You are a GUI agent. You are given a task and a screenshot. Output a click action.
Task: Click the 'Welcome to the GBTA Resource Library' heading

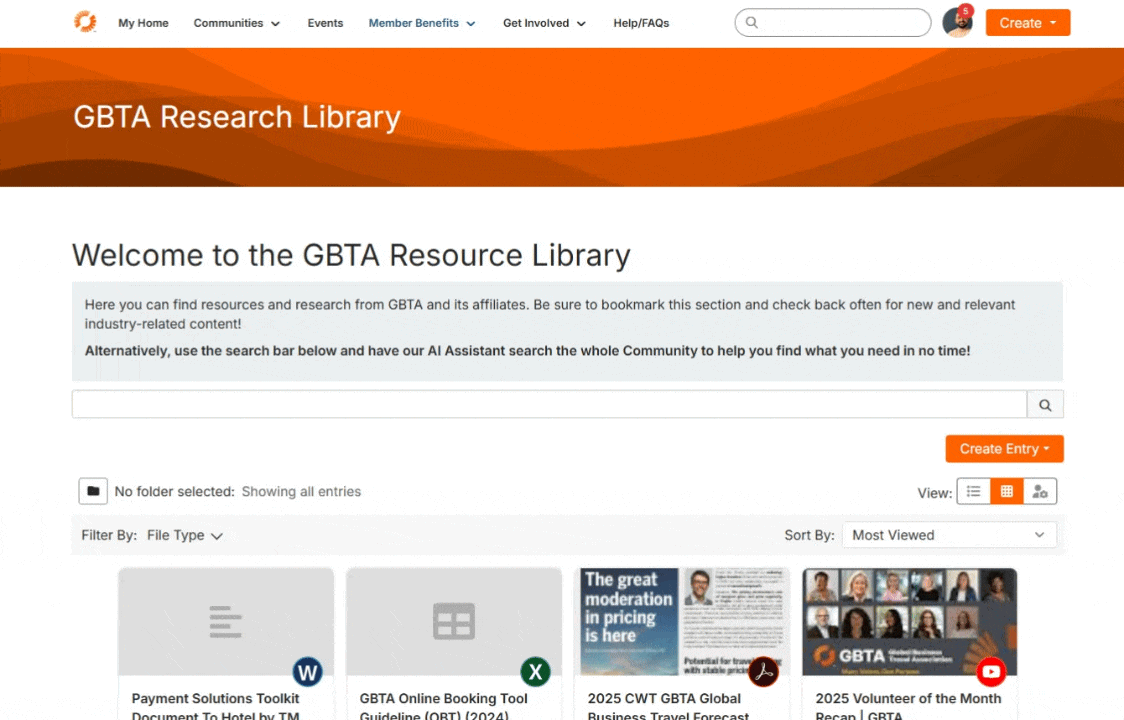point(351,255)
